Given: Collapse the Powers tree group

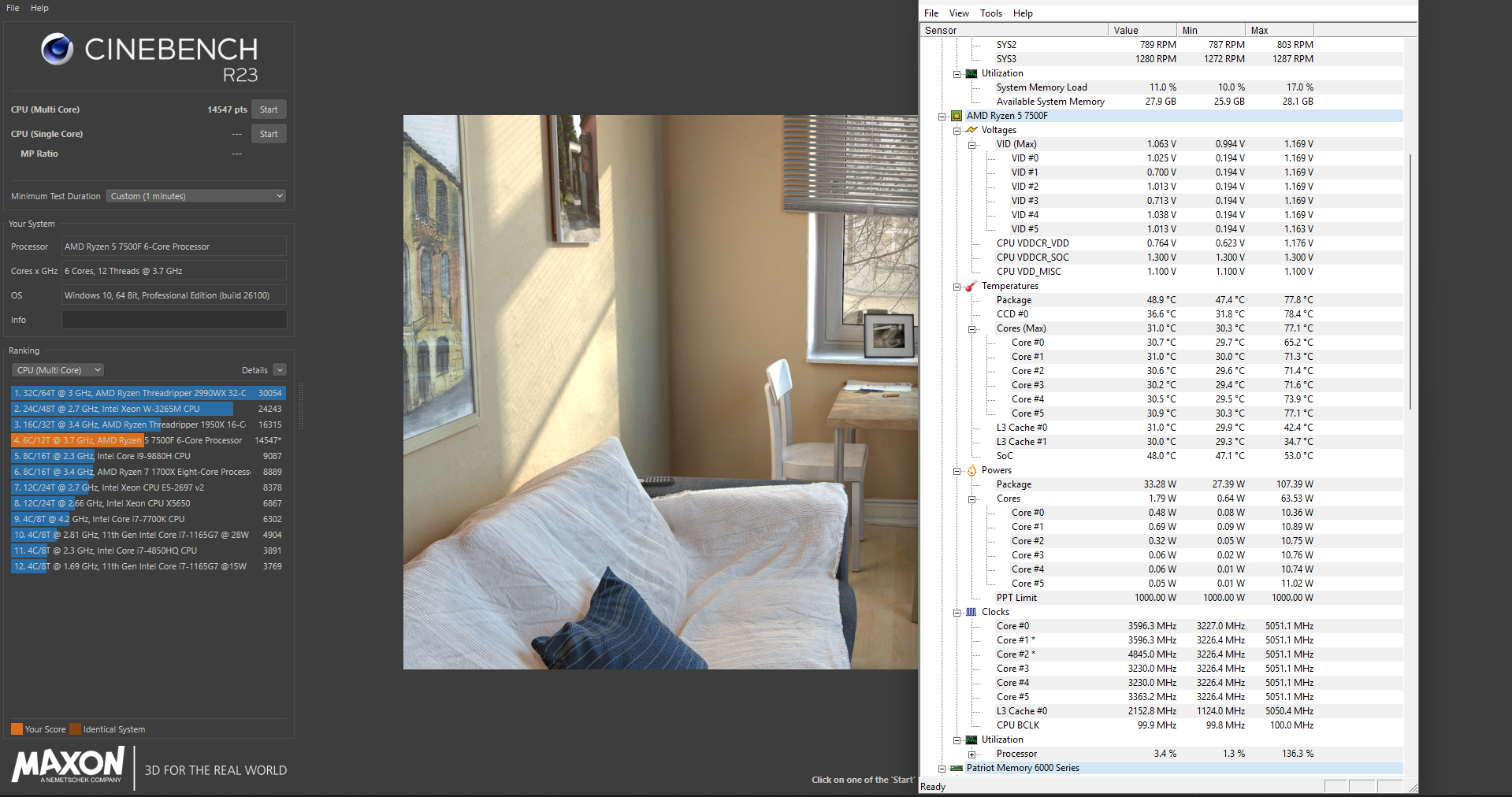Looking at the screenshot, I should (x=957, y=470).
